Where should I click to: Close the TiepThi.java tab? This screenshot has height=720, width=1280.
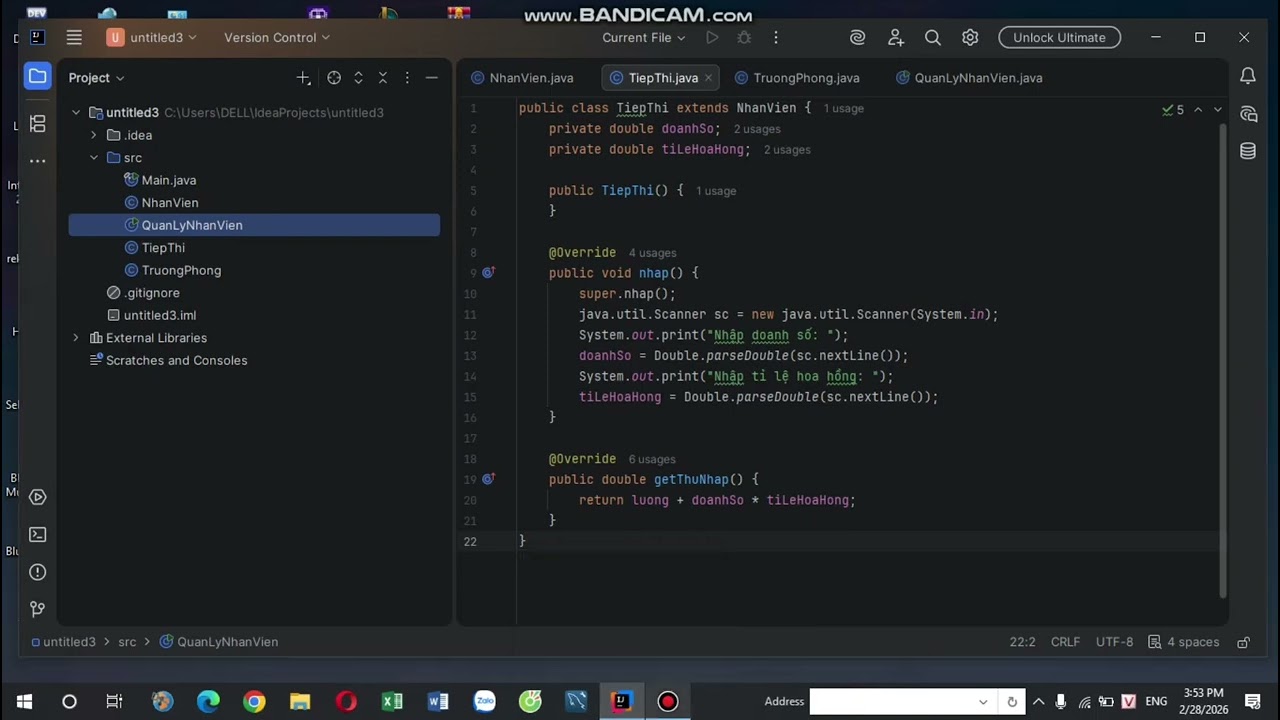click(x=708, y=77)
